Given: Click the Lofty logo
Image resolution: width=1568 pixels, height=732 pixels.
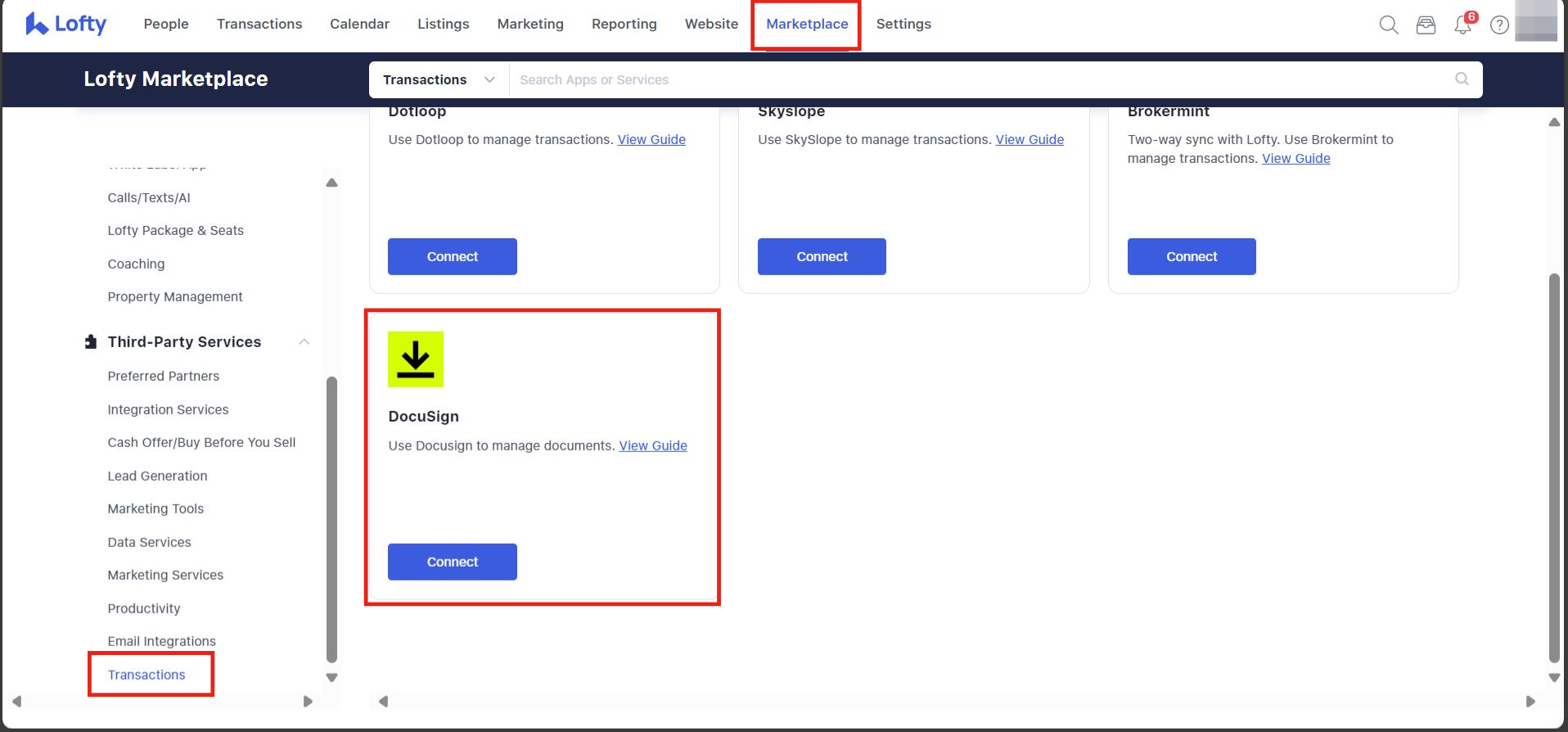Looking at the screenshot, I should click(x=66, y=24).
